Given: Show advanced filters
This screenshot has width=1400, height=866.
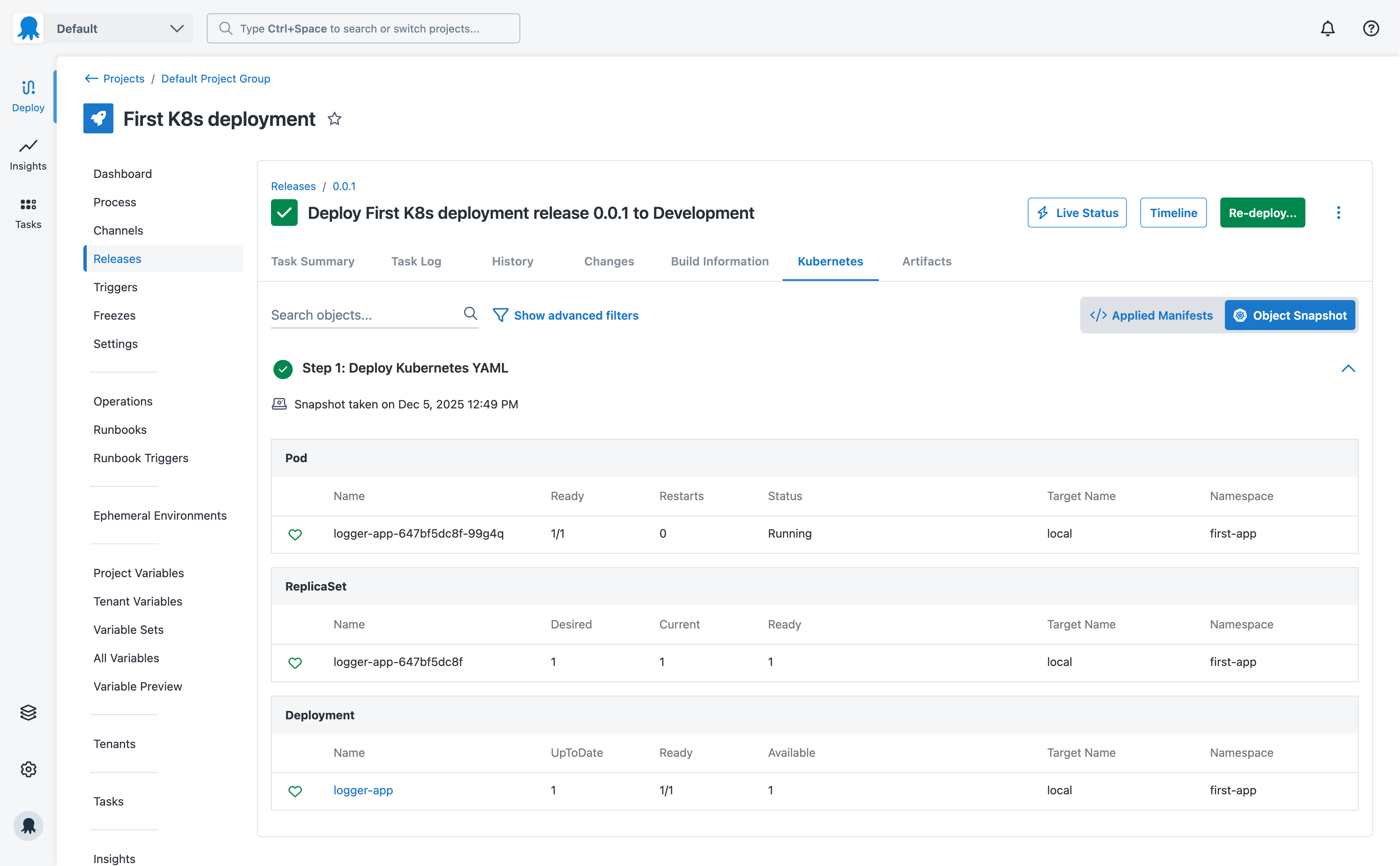Looking at the screenshot, I should point(565,315).
